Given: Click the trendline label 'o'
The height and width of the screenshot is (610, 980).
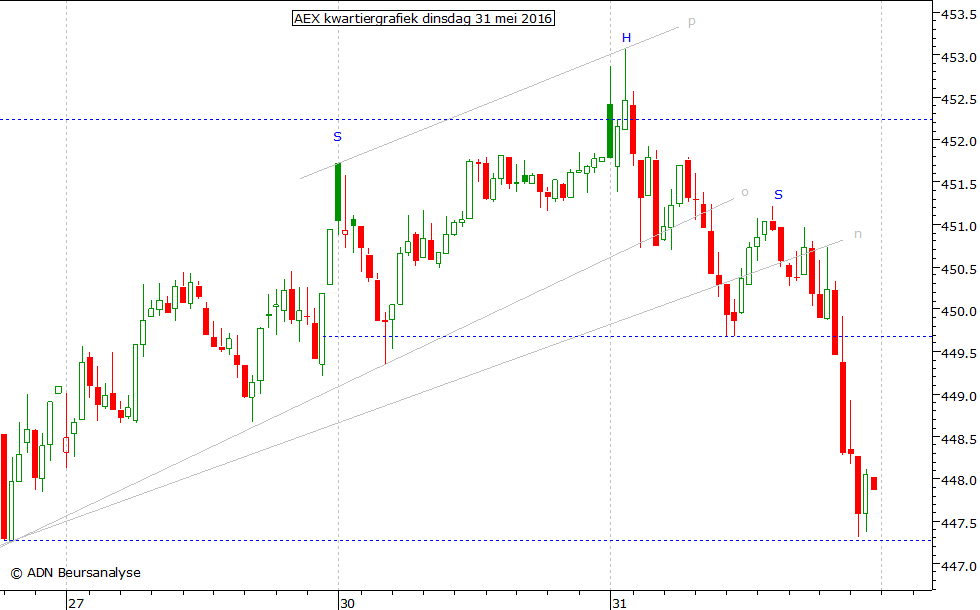Looking at the screenshot, I should [x=744, y=192].
